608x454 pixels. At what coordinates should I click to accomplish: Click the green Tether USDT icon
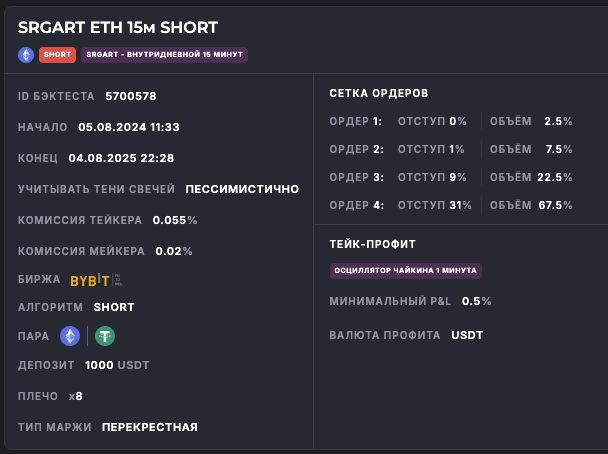tap(104, 336)
